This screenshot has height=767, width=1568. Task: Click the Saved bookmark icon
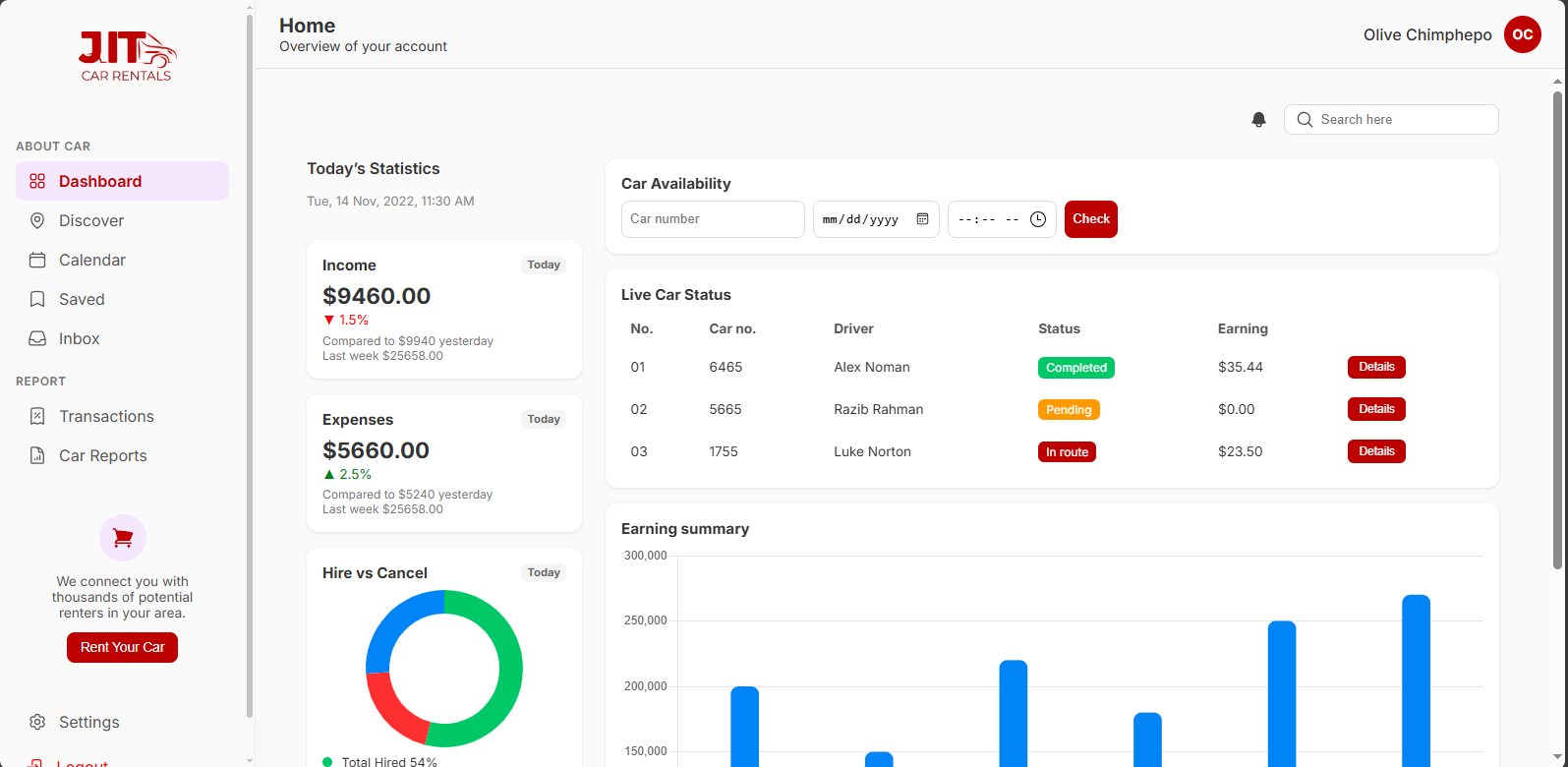coord(37,299)
